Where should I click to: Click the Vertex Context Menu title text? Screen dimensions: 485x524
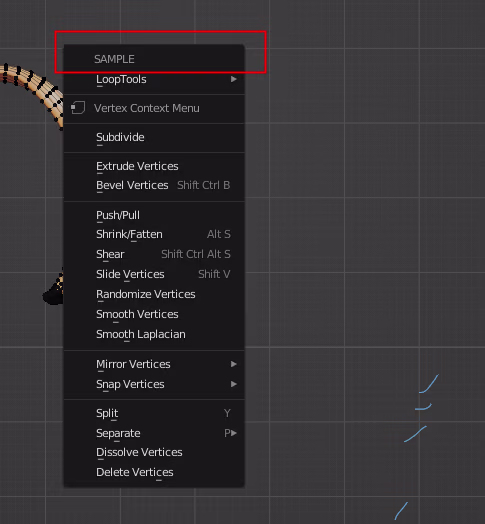[x=147, y=108]
